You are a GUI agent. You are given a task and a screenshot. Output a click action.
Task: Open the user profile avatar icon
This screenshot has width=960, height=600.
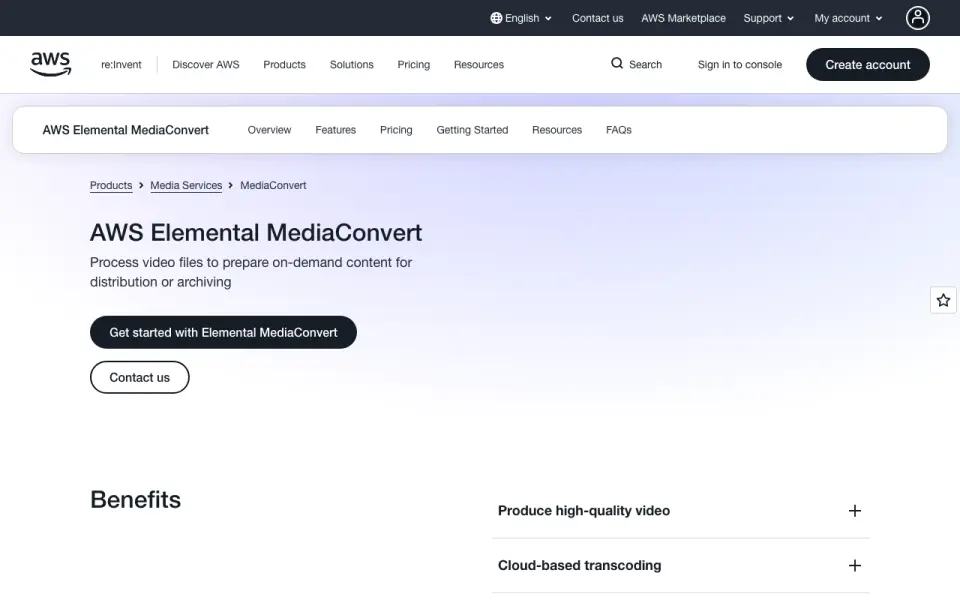pos(917,18)
